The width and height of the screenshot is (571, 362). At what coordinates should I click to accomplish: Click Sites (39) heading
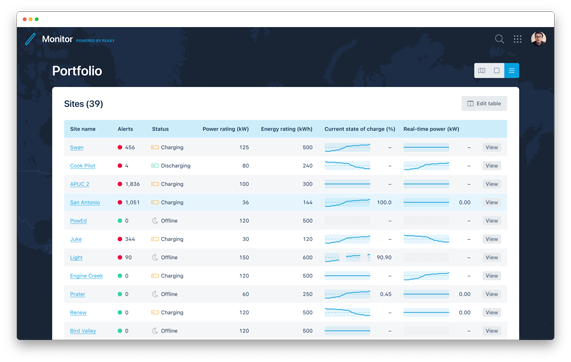(83, 104)
